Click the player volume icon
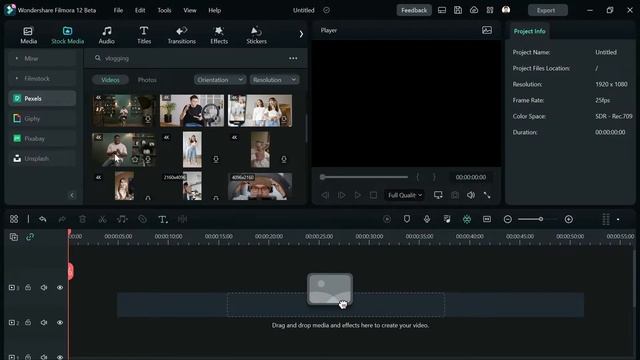Screen dimensions: 640x360 [471, 195]
